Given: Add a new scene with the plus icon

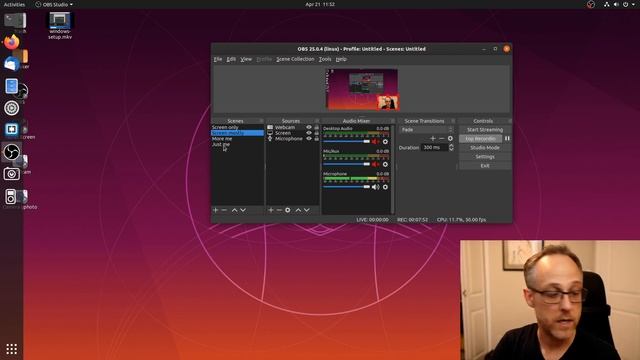Looking at the screenshot, I should 216,210.
